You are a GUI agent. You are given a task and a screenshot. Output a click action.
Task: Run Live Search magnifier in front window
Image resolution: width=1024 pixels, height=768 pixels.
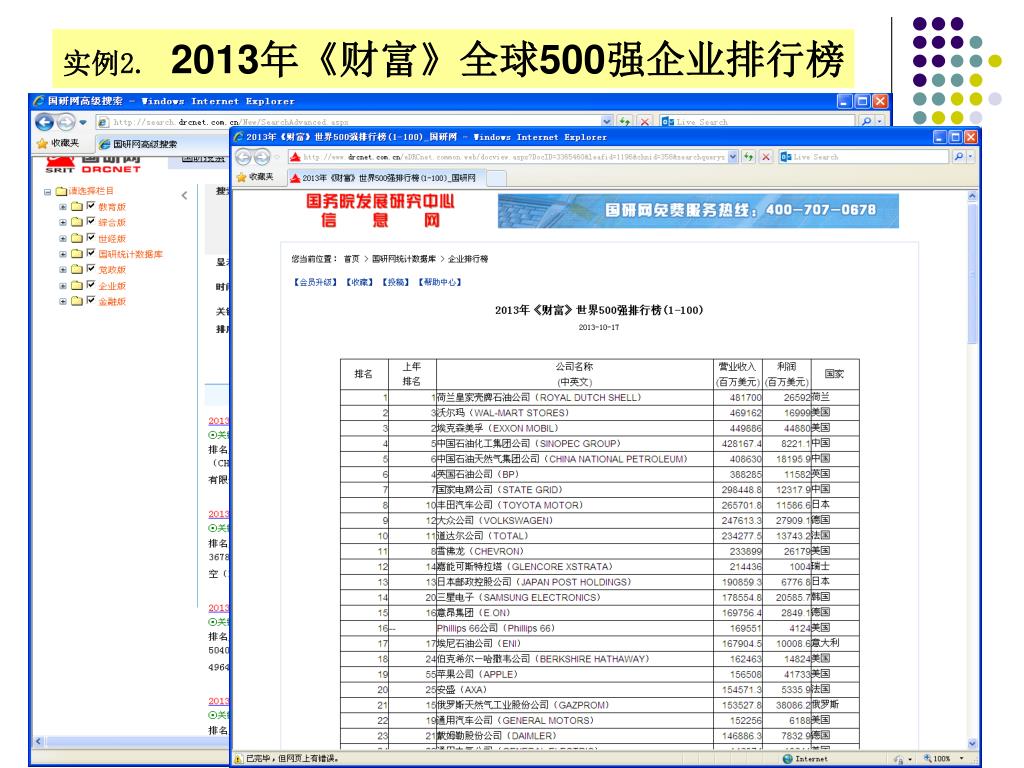[959, 157]
